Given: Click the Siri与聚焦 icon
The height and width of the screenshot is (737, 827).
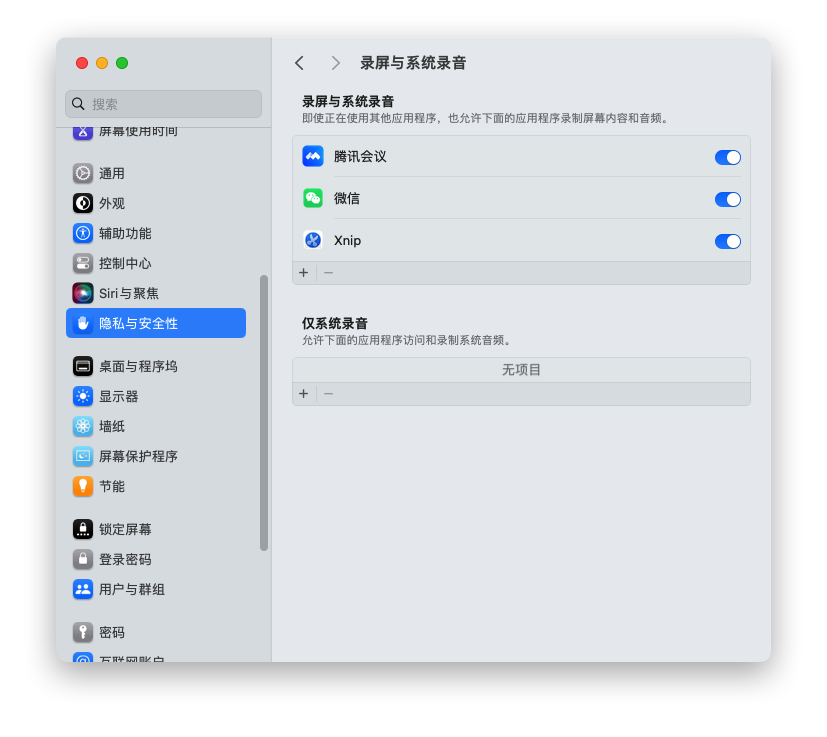Looking at the screenshot, I should coord(83,293).
